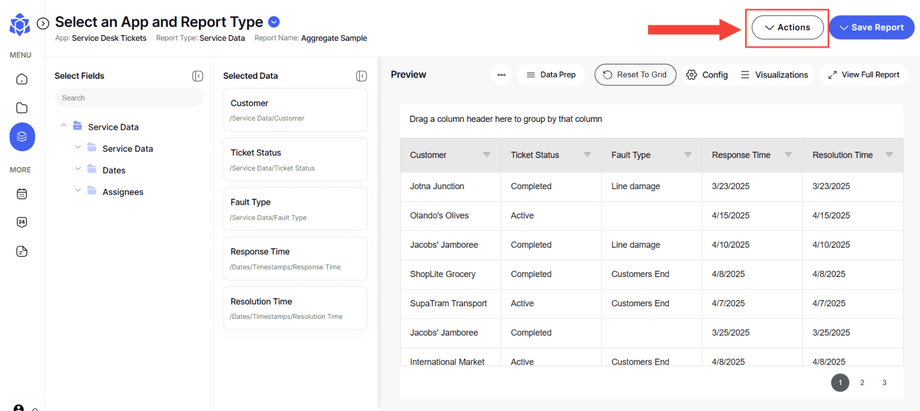
Task: Open the Actions dropdown
Action: coord(788,27)
